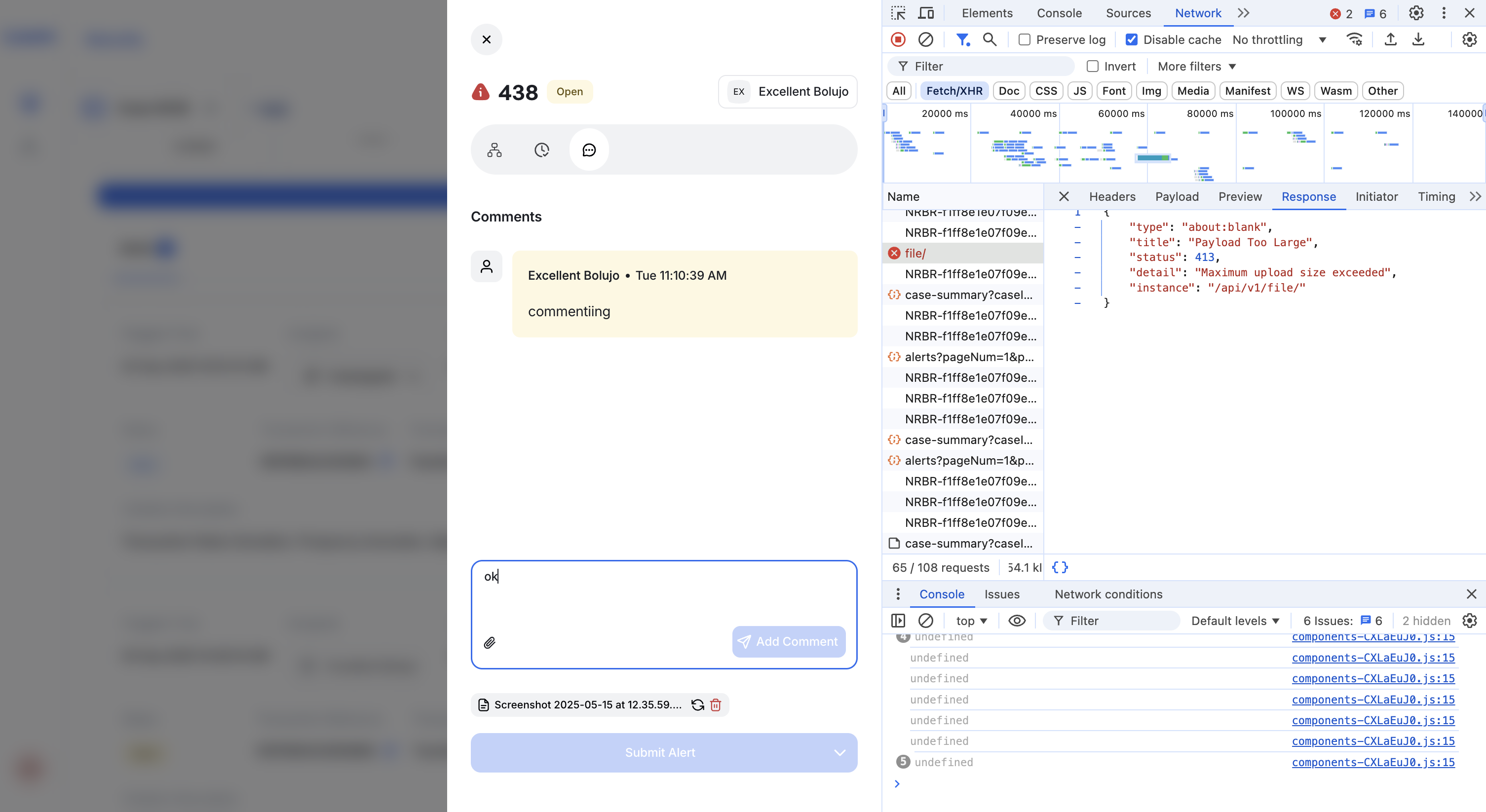Viewport: 1486px width, 812px height.
Task: Click the Add Comment button
Action: pos(788,641)
